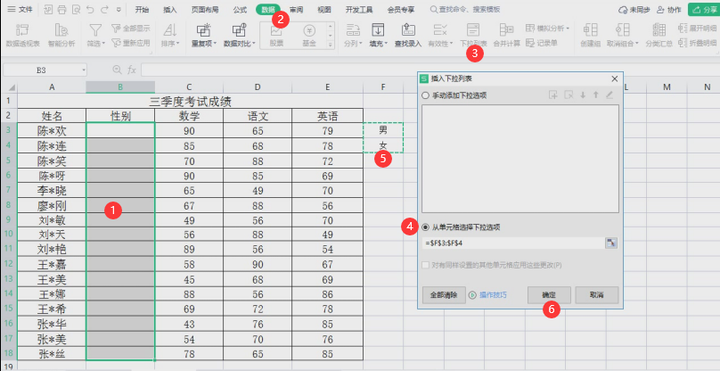Expand the 数据对比 dropdown arrow
This screenshot has width=720, height=371.
(x=253, y=44)
